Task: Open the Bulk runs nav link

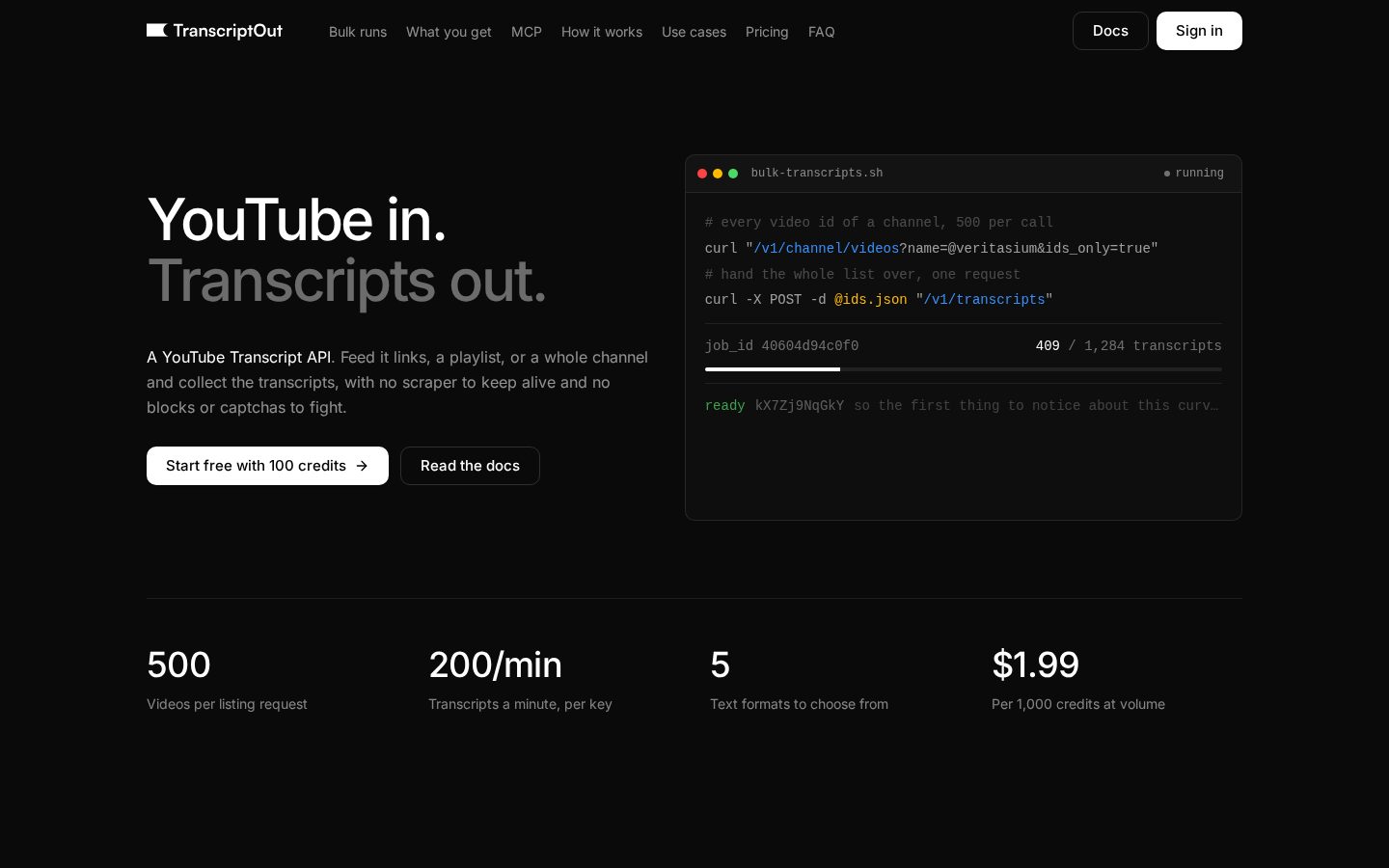Action: pos(358,32)
